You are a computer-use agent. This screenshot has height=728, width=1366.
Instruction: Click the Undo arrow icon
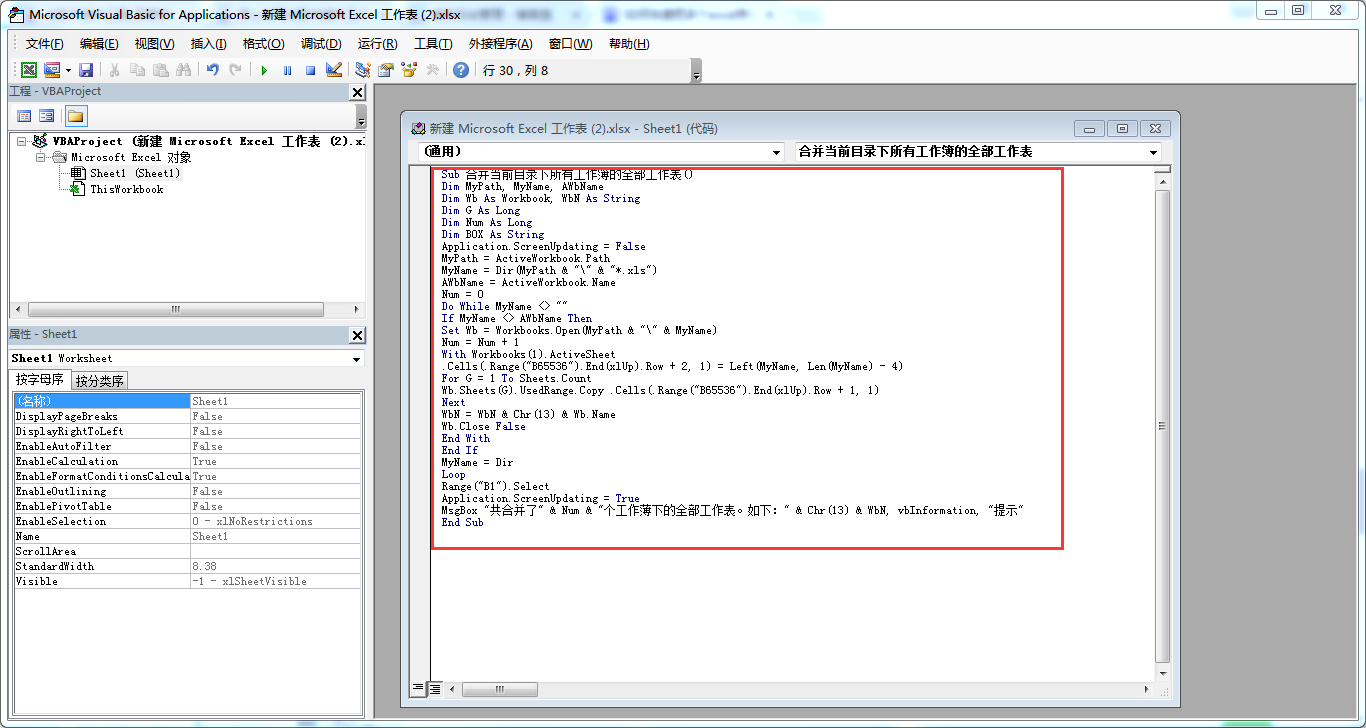click(x=212, y=70)
